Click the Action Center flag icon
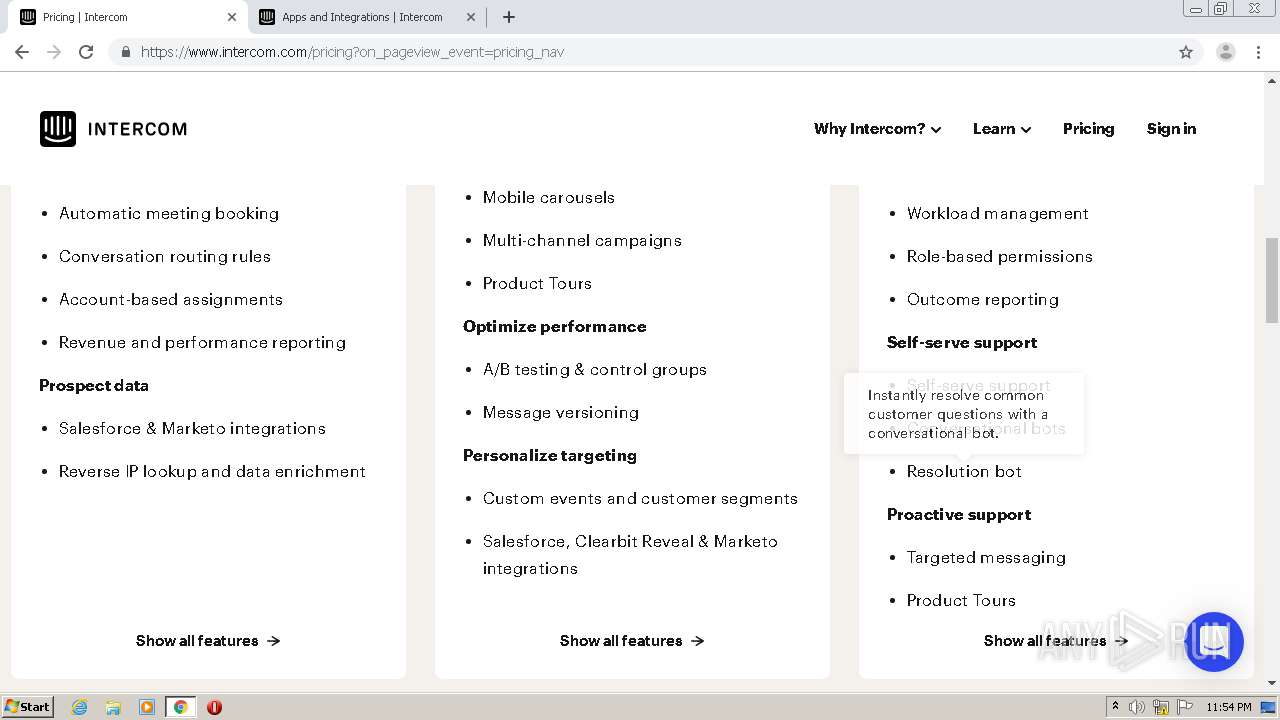This screenshot has height=720, width=1280. click(1185, 707)
